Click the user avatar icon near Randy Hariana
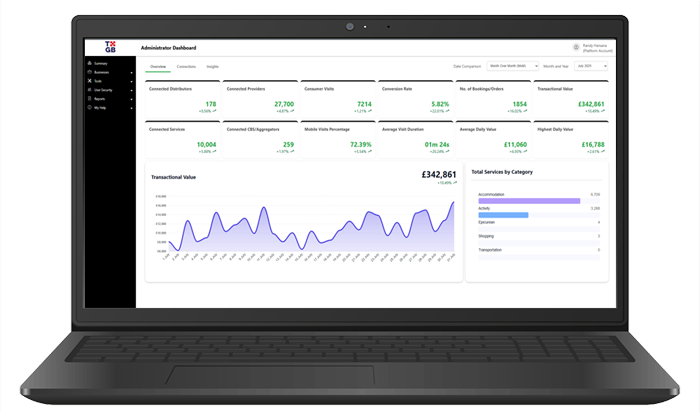Screen dimensions: 700x414 click(576, 47)
